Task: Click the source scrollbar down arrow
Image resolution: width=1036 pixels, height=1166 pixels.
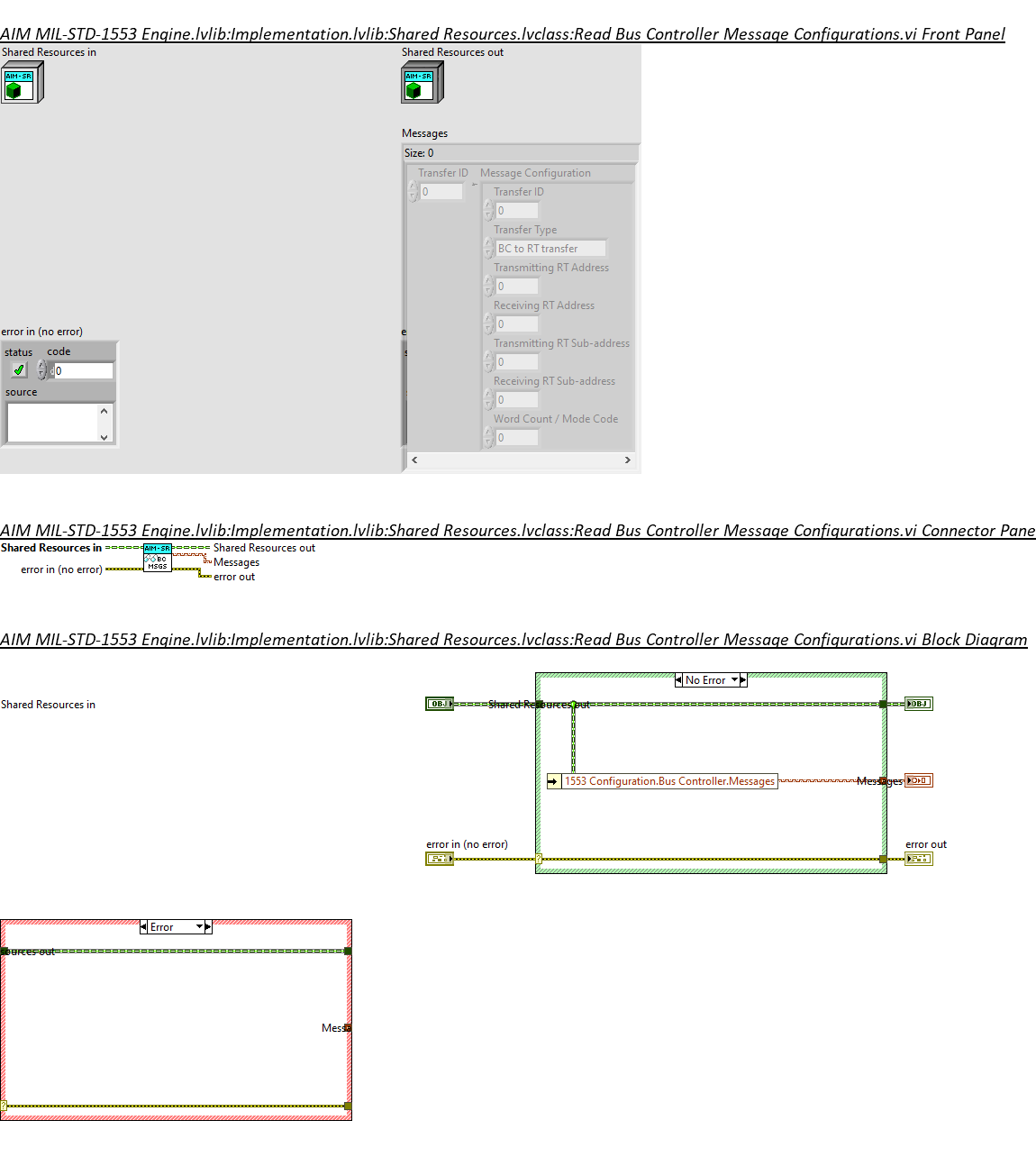Action: (x=105, y=437)
